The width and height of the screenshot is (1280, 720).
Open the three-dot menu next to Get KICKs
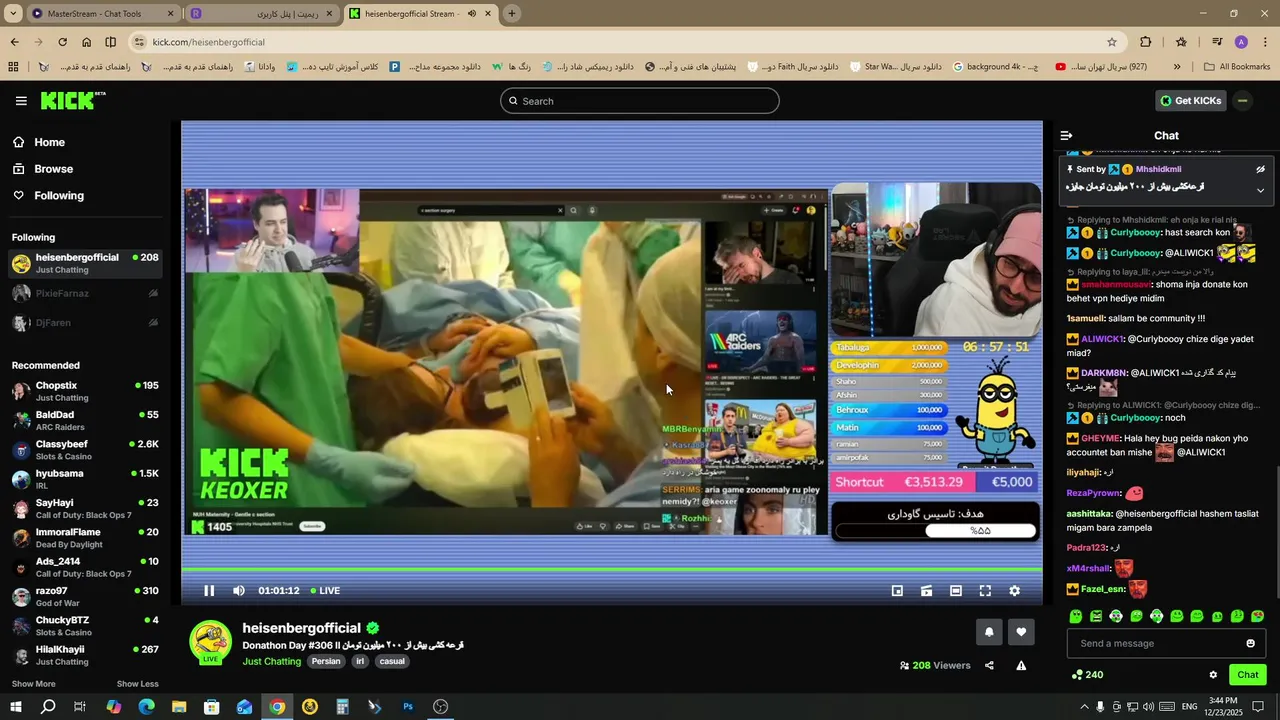click(1242, 101)
